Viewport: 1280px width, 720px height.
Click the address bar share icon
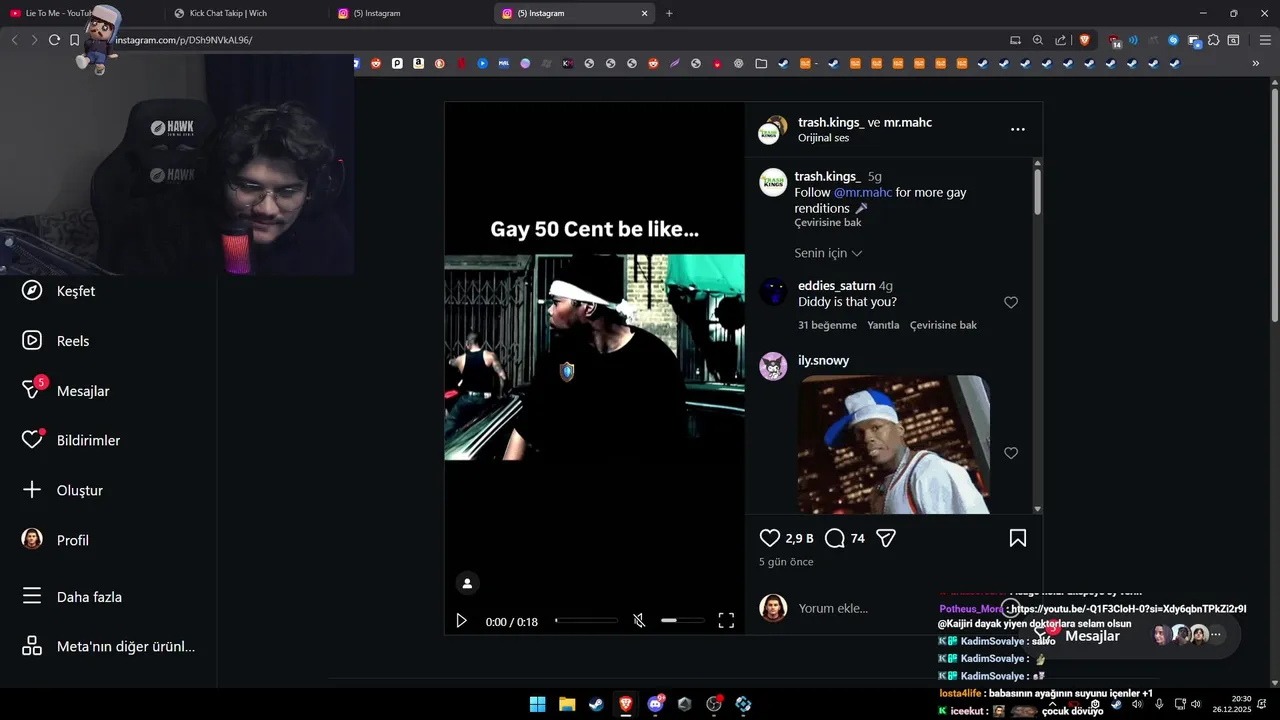(x=1061, y=40)
